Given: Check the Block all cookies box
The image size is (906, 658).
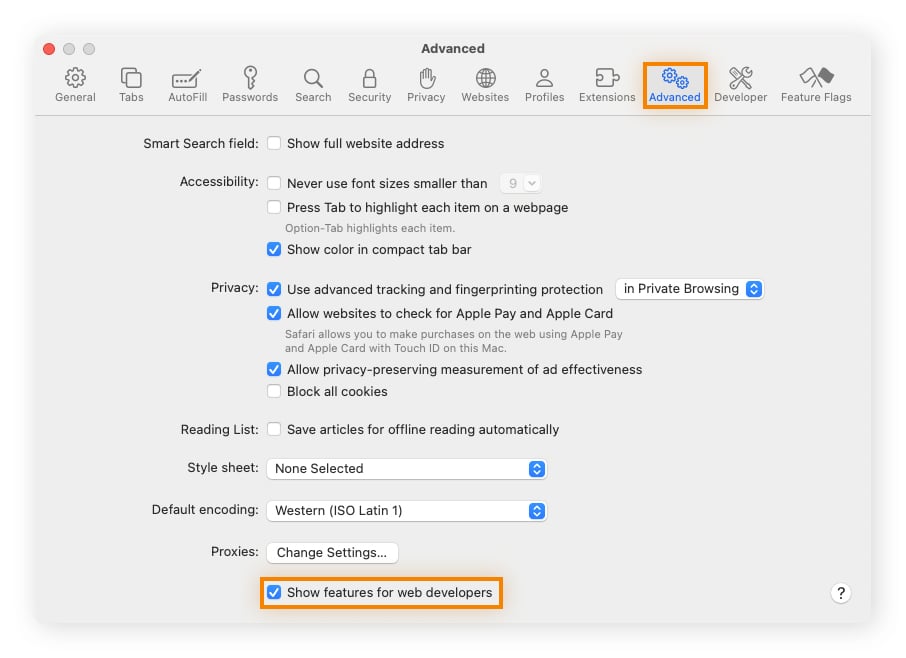Looking at the screenshot, I should point(274,392).
